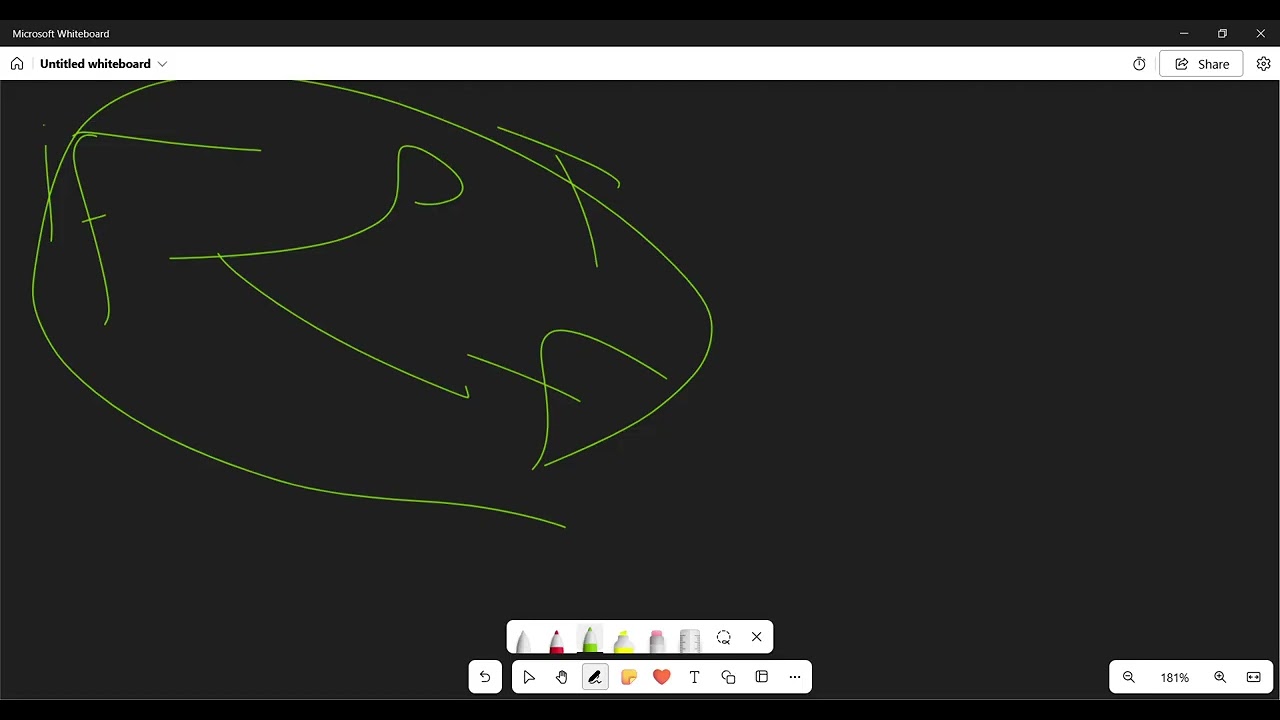Go to the Whiteboard home screen
Viewport: 1280px width, 720px height.
point(17,64)
